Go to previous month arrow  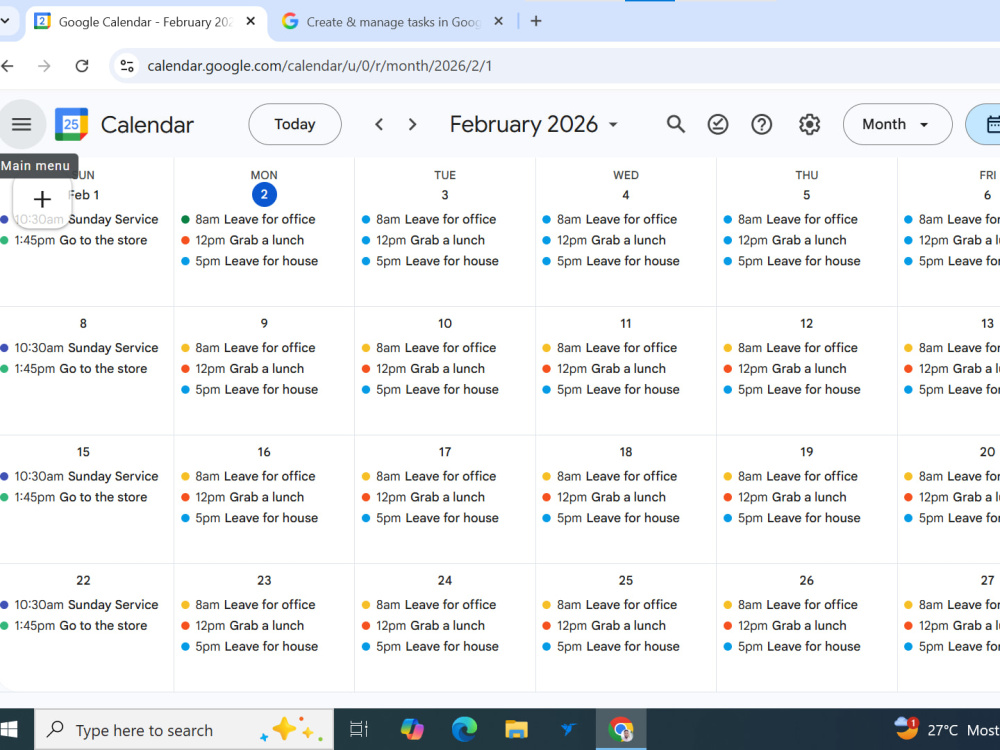tap(379, 124)
